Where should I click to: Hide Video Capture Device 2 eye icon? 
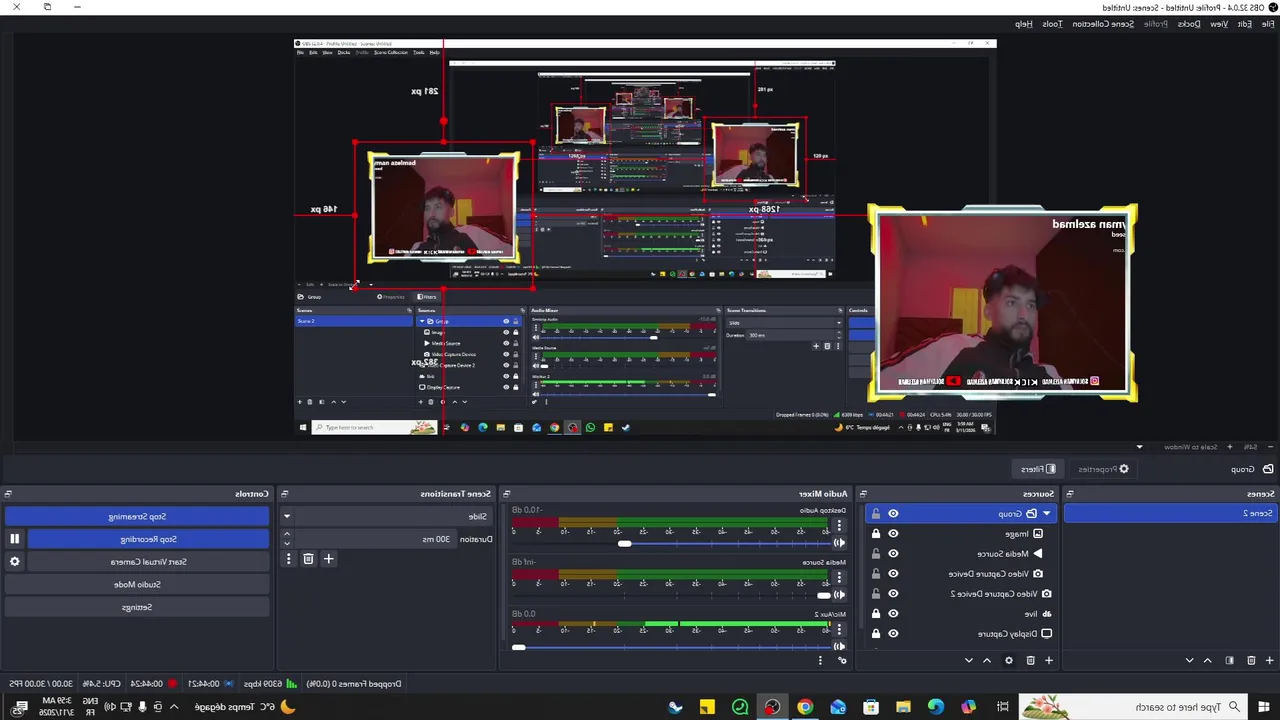click(893, 594)
